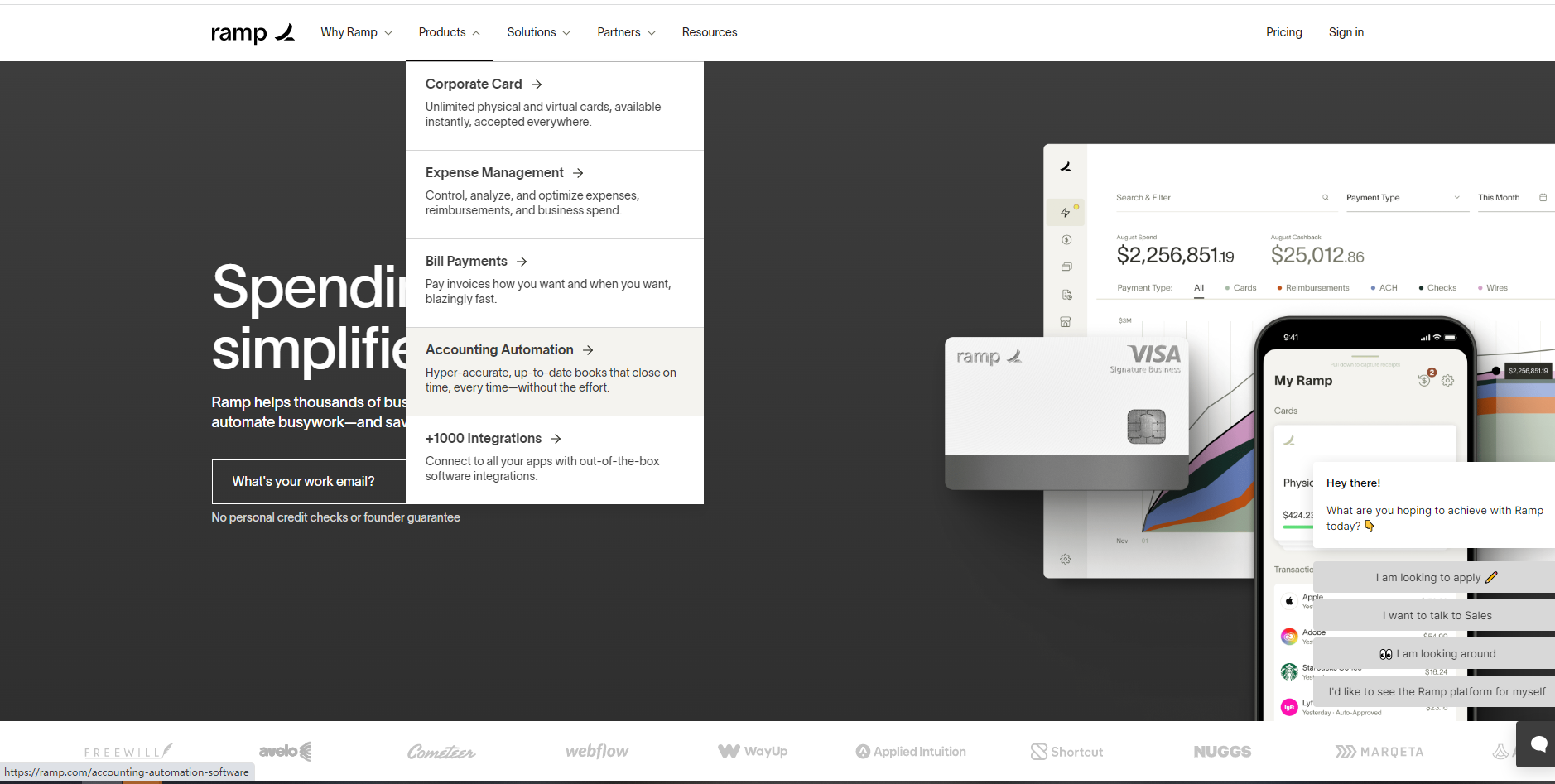Choose Bill Payments from Products menu

click(x=555, y=283)
